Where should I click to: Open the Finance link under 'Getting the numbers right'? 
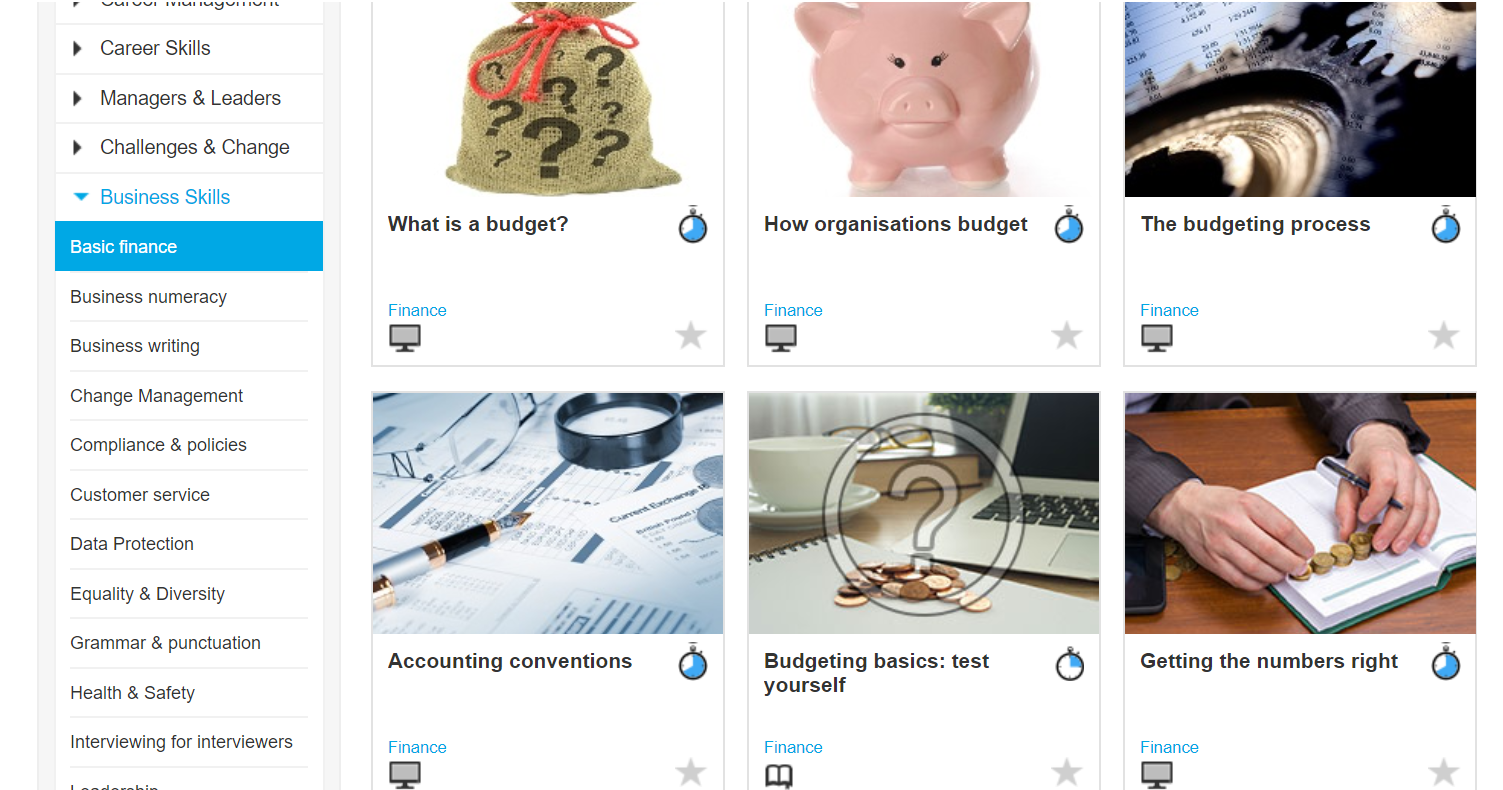click(1169, 747)
